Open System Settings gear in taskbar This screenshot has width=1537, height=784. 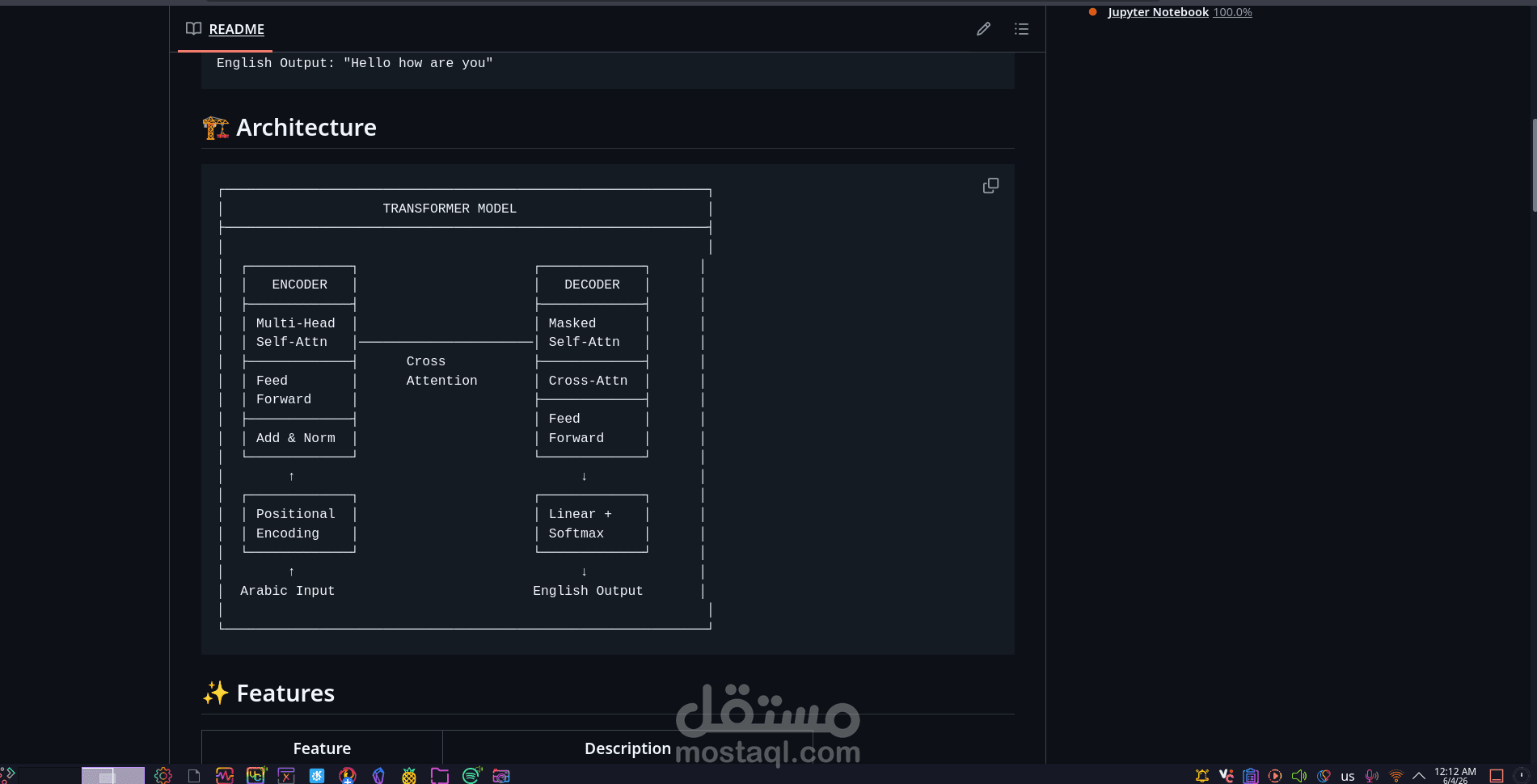pos(163,776)
